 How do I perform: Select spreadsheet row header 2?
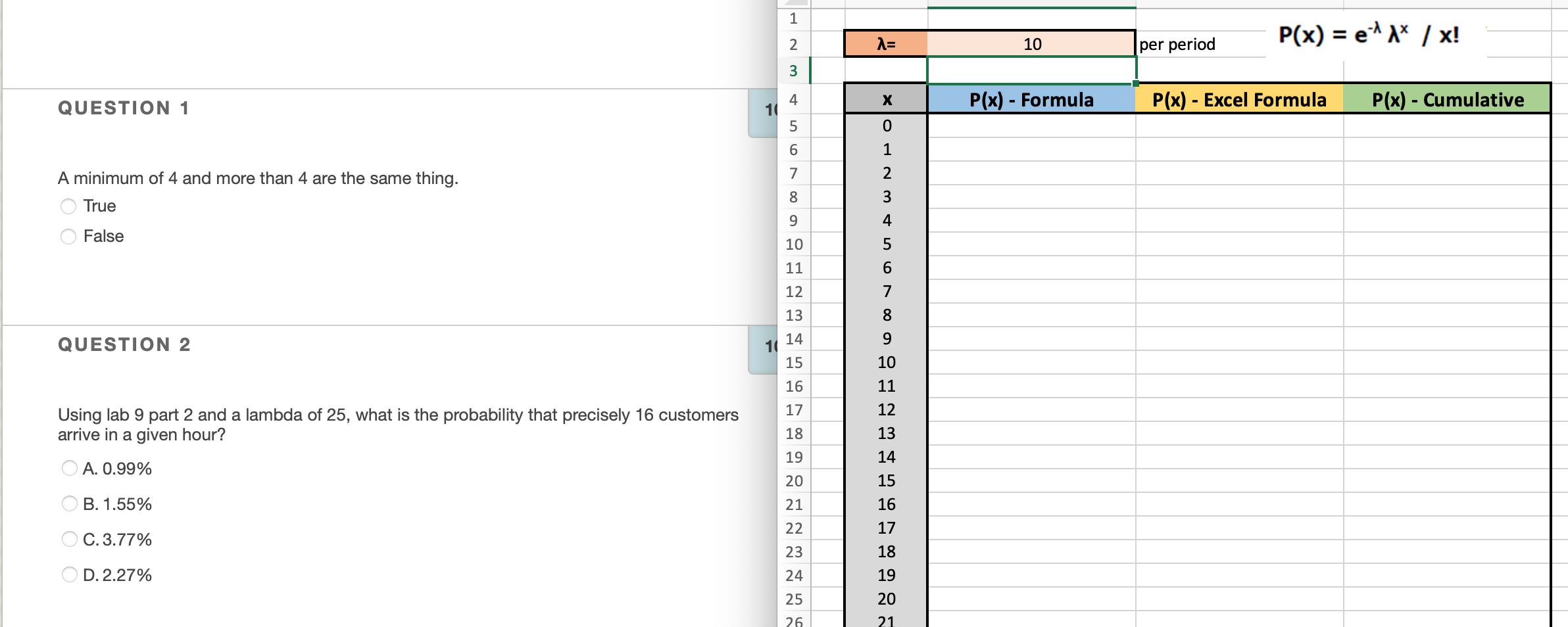[x=794, y=44]
